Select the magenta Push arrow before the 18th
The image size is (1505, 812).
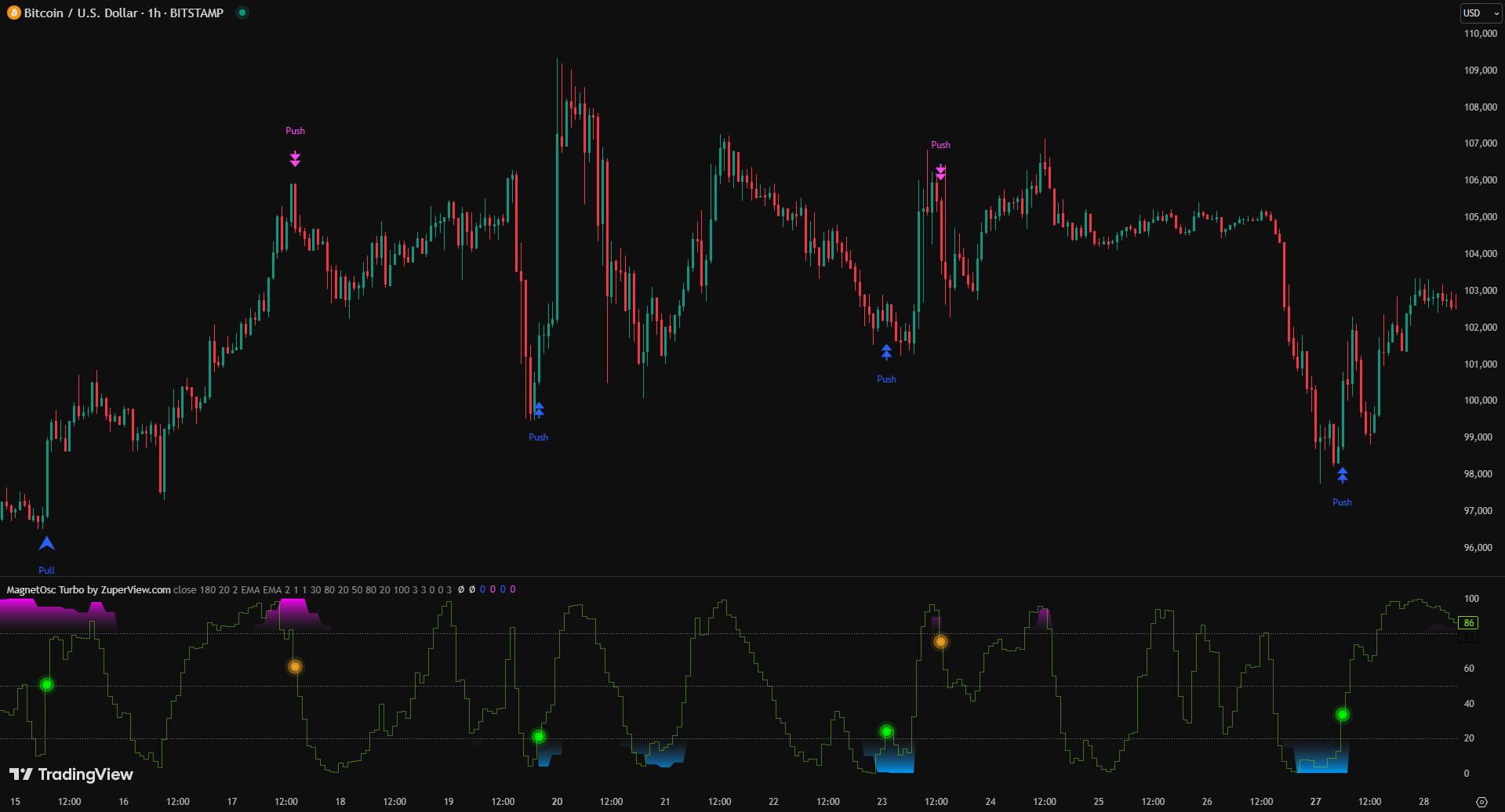pos(295,159)
